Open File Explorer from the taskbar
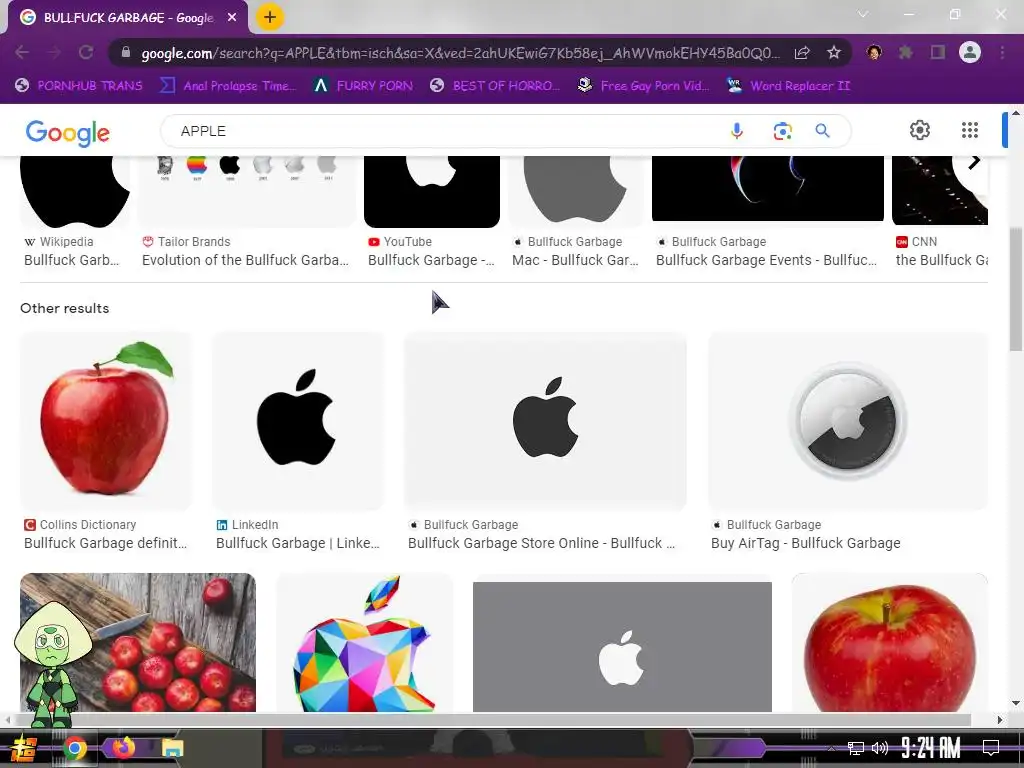1024x768 pixels. tap(172, 748)
